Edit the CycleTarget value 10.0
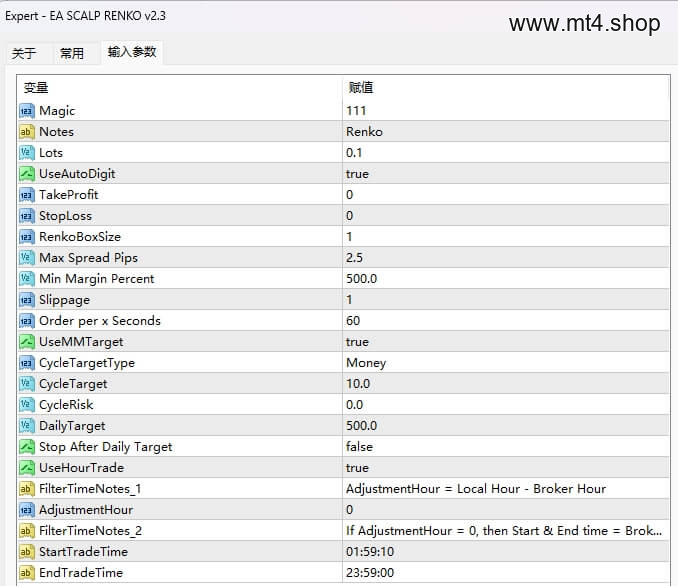 pyautogui.click(x=506, y=384)
